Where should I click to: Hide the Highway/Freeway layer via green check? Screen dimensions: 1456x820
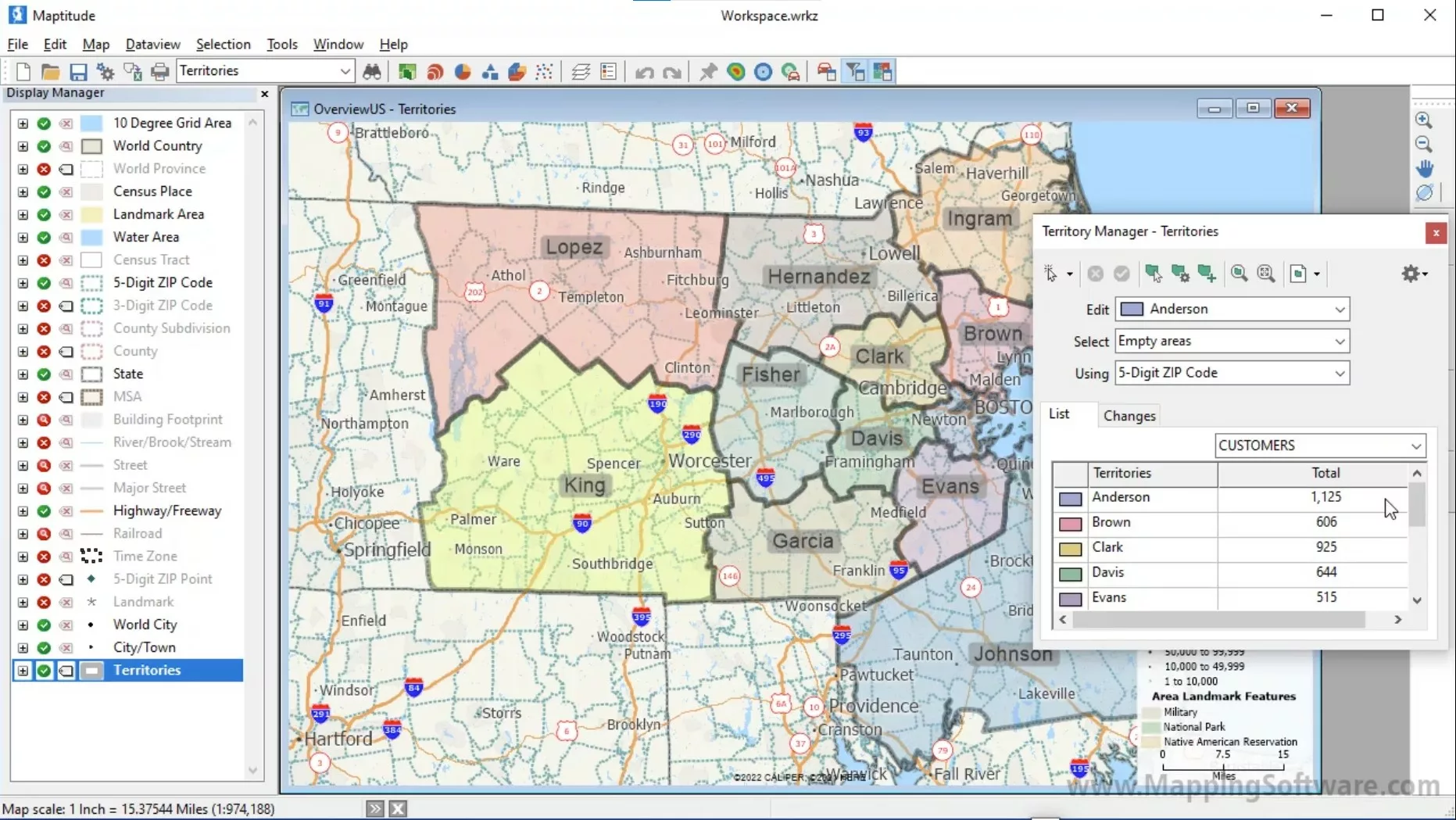coord(45,511)
